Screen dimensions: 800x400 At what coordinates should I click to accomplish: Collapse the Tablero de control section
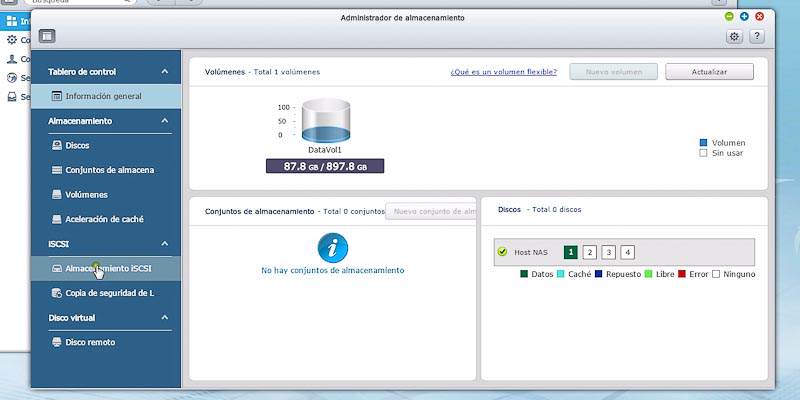click(164, 72)
